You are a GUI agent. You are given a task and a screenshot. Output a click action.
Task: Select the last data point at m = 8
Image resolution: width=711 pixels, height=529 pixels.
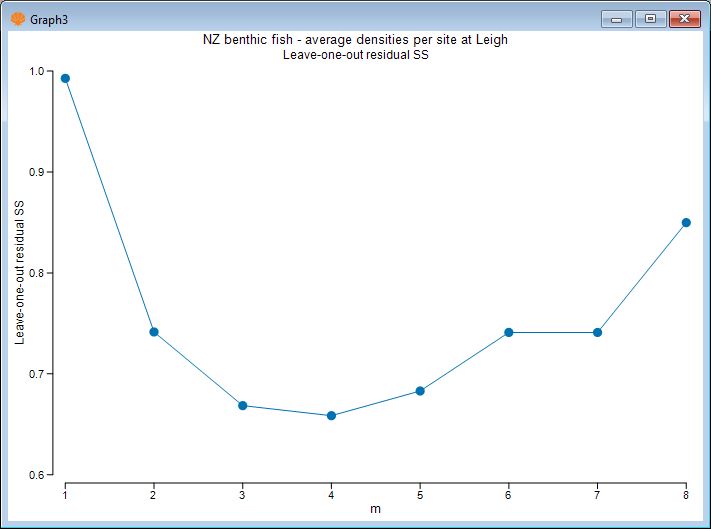pos(686,222)
